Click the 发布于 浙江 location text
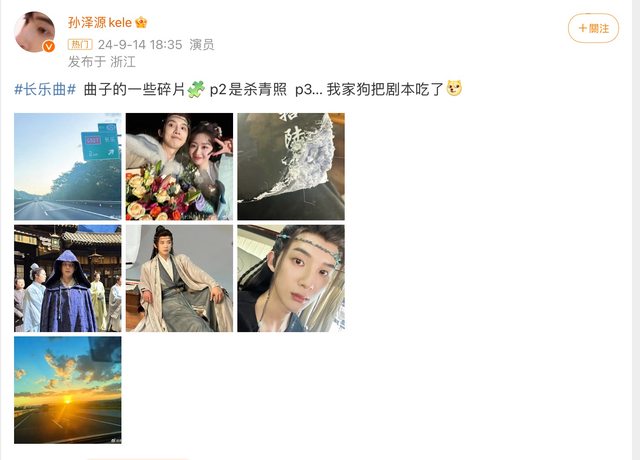This screenshot has height=460, width=640. [x=102, y=62]
